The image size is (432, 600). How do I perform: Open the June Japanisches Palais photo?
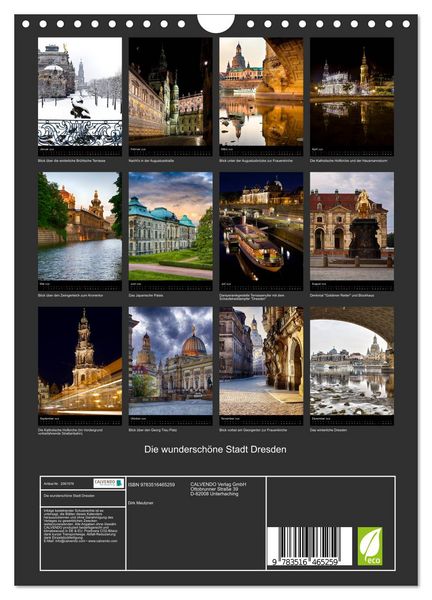tap(170, 226)
